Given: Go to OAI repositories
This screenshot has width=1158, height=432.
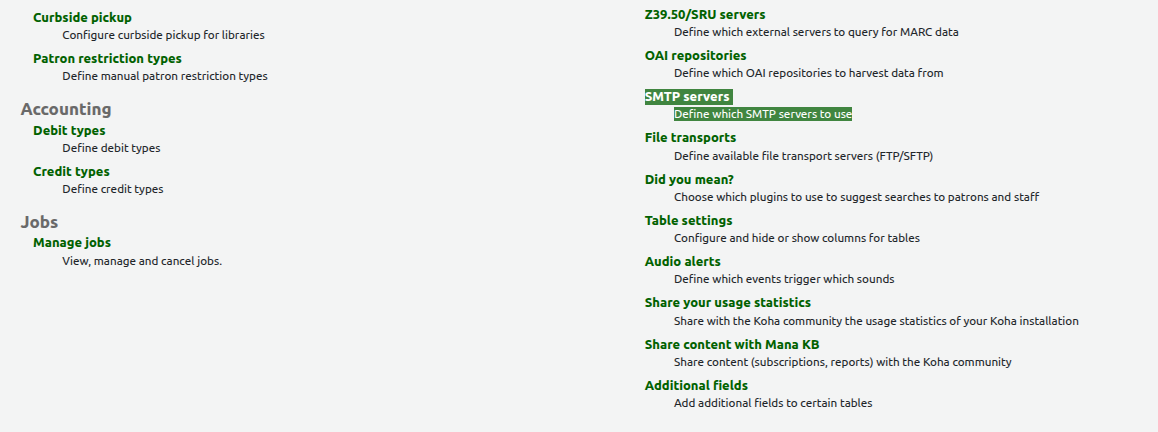Looking at the screenshot, I should [x=695, y=55].
